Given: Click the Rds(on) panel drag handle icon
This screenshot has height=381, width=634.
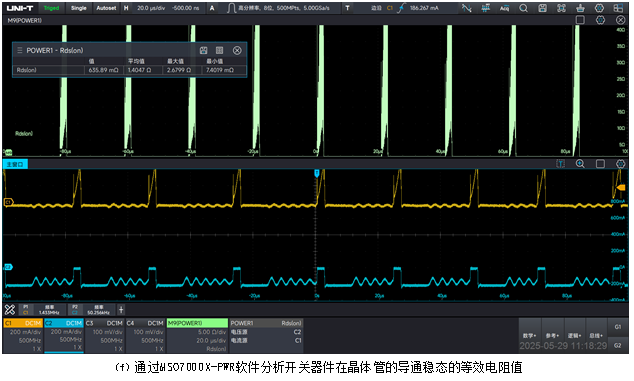Looking at the screenshot, I should point(19,50).
